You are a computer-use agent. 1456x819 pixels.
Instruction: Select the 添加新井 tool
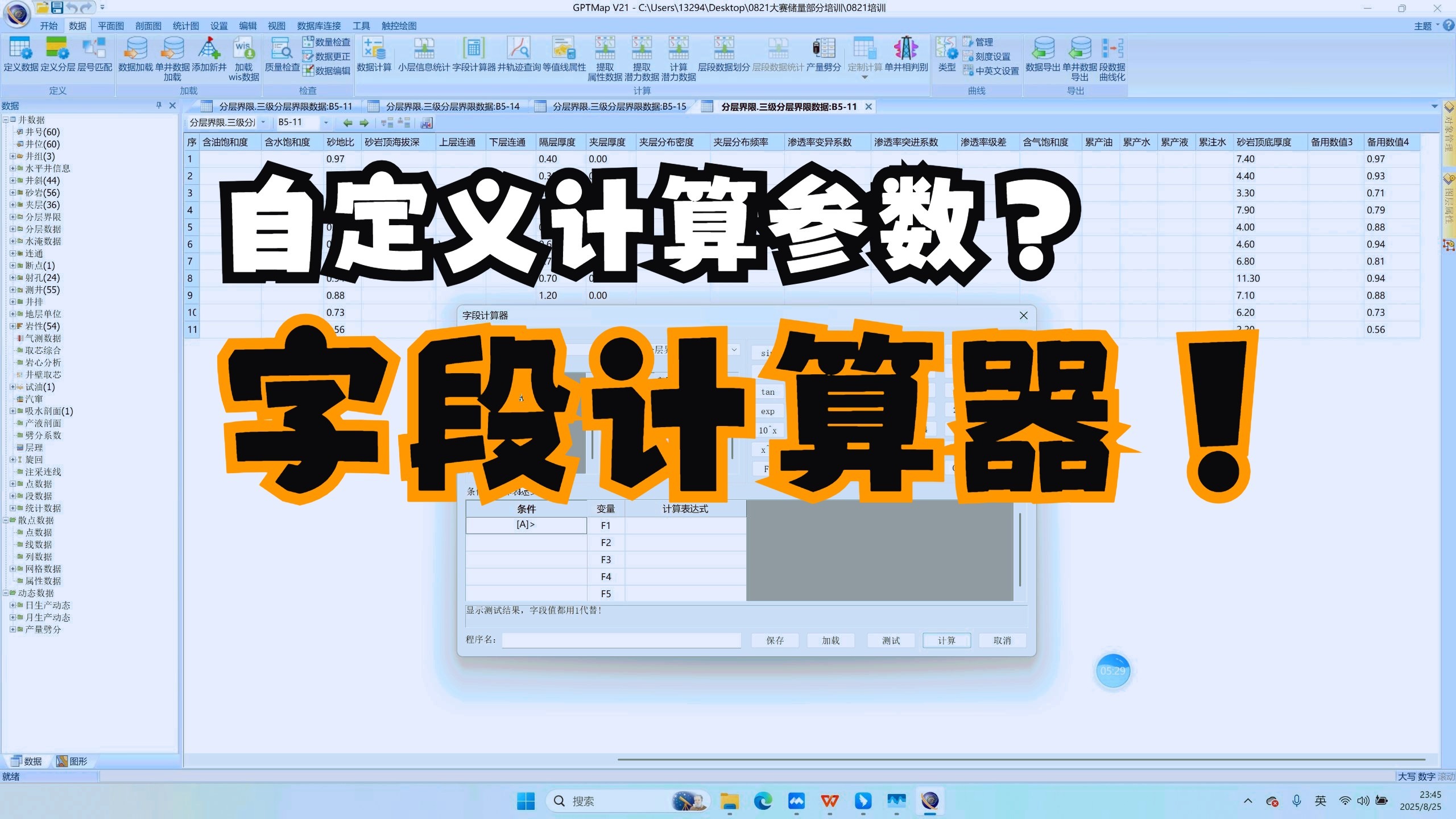tap(209, 54)
